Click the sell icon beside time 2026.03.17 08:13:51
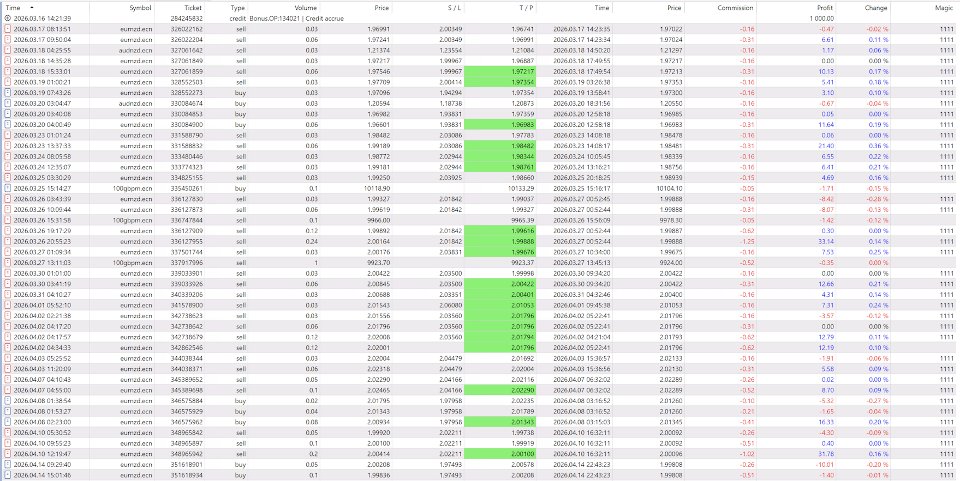 point(7,28)
